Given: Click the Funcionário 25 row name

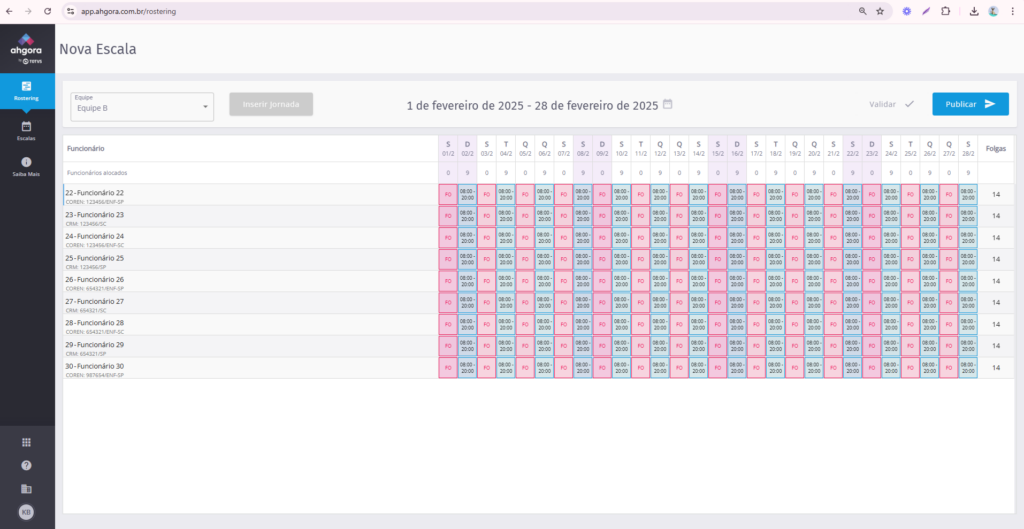Looking at the screenshot, I should pos(95,258).
